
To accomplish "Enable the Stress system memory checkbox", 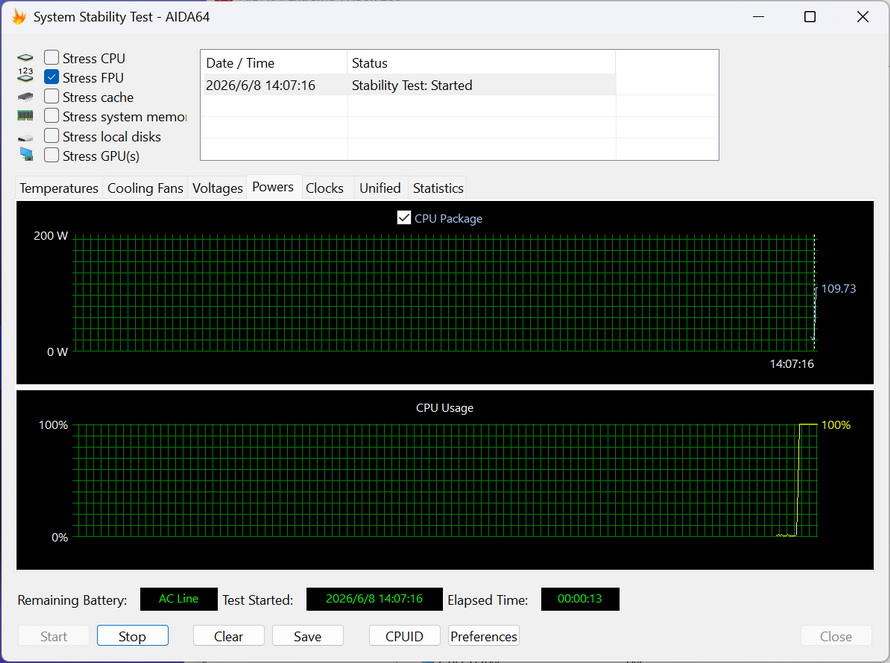I will pos(51,115).
